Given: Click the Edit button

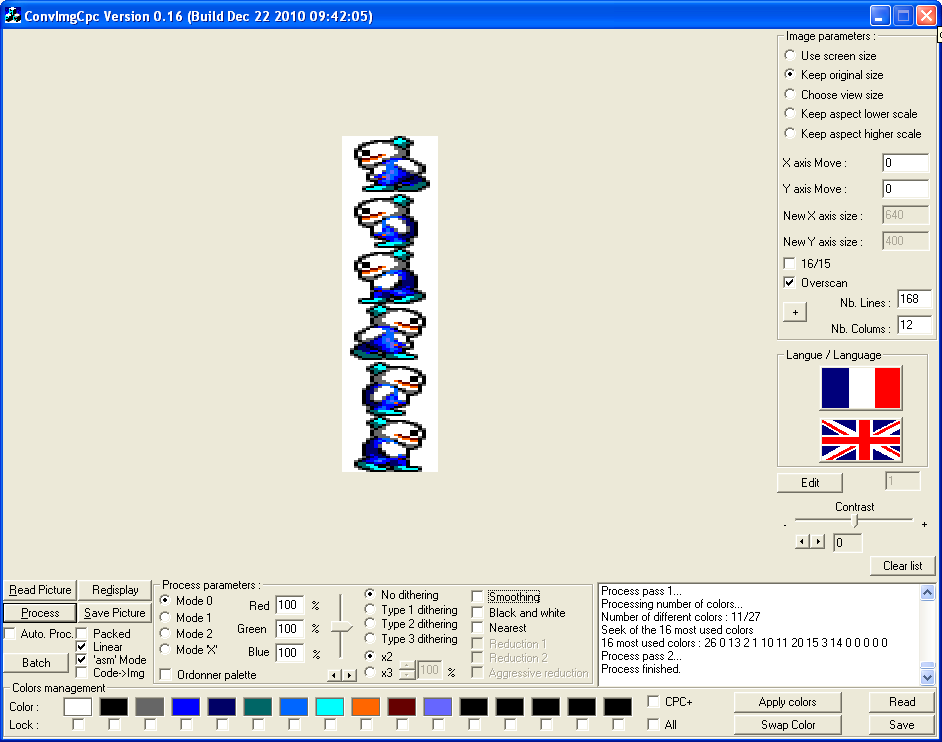Looking at the screenshot, I should tap(810, 482).
